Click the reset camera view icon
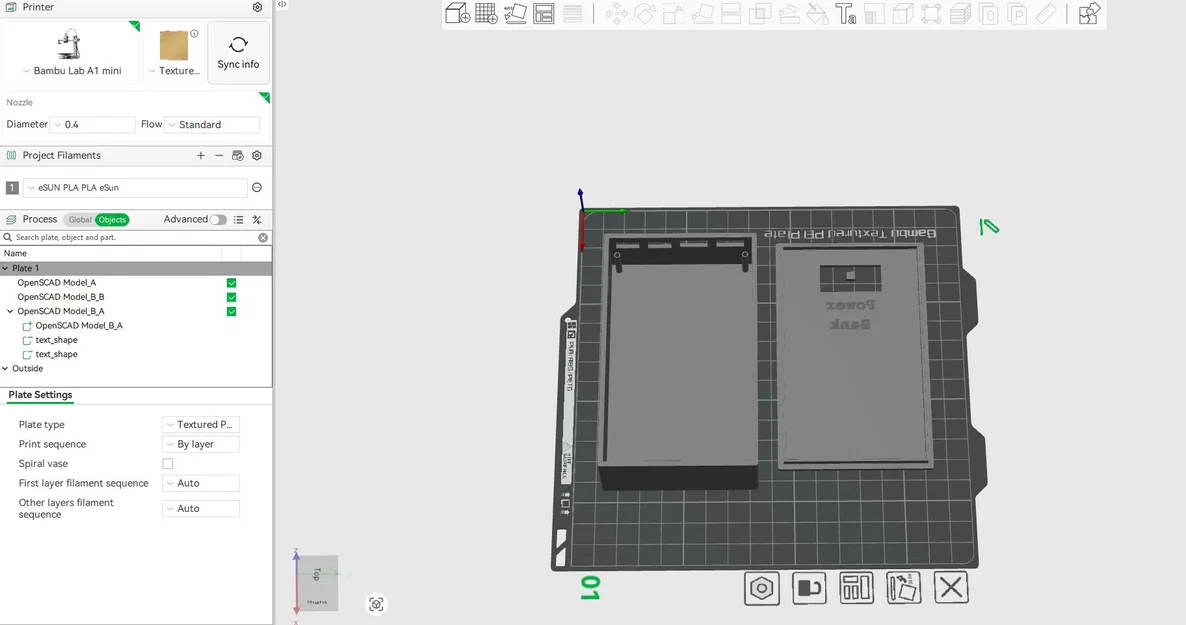The height and width of the screenshot is (625, 1186). (376, 604)
